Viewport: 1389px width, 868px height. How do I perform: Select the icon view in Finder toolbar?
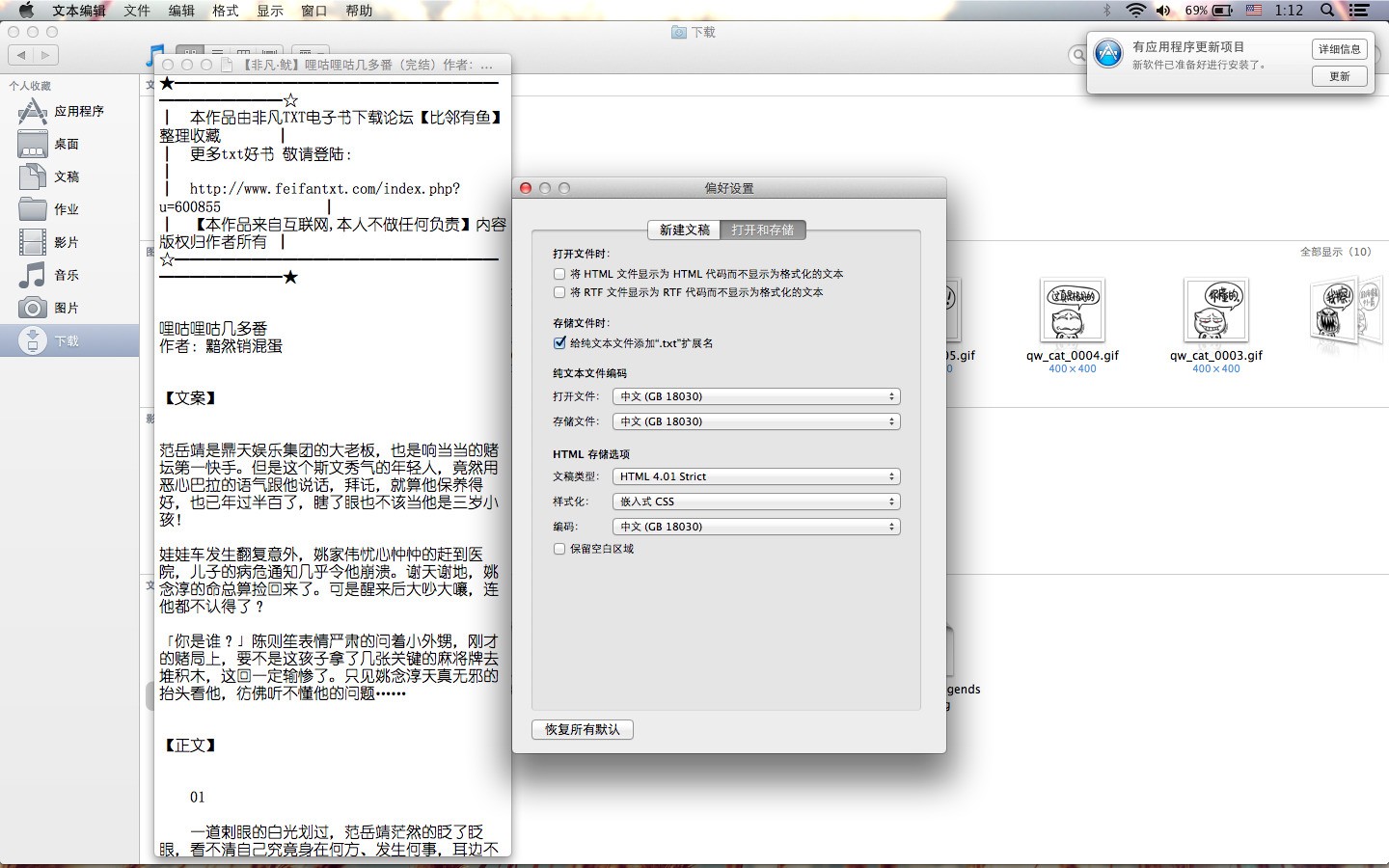190,55
